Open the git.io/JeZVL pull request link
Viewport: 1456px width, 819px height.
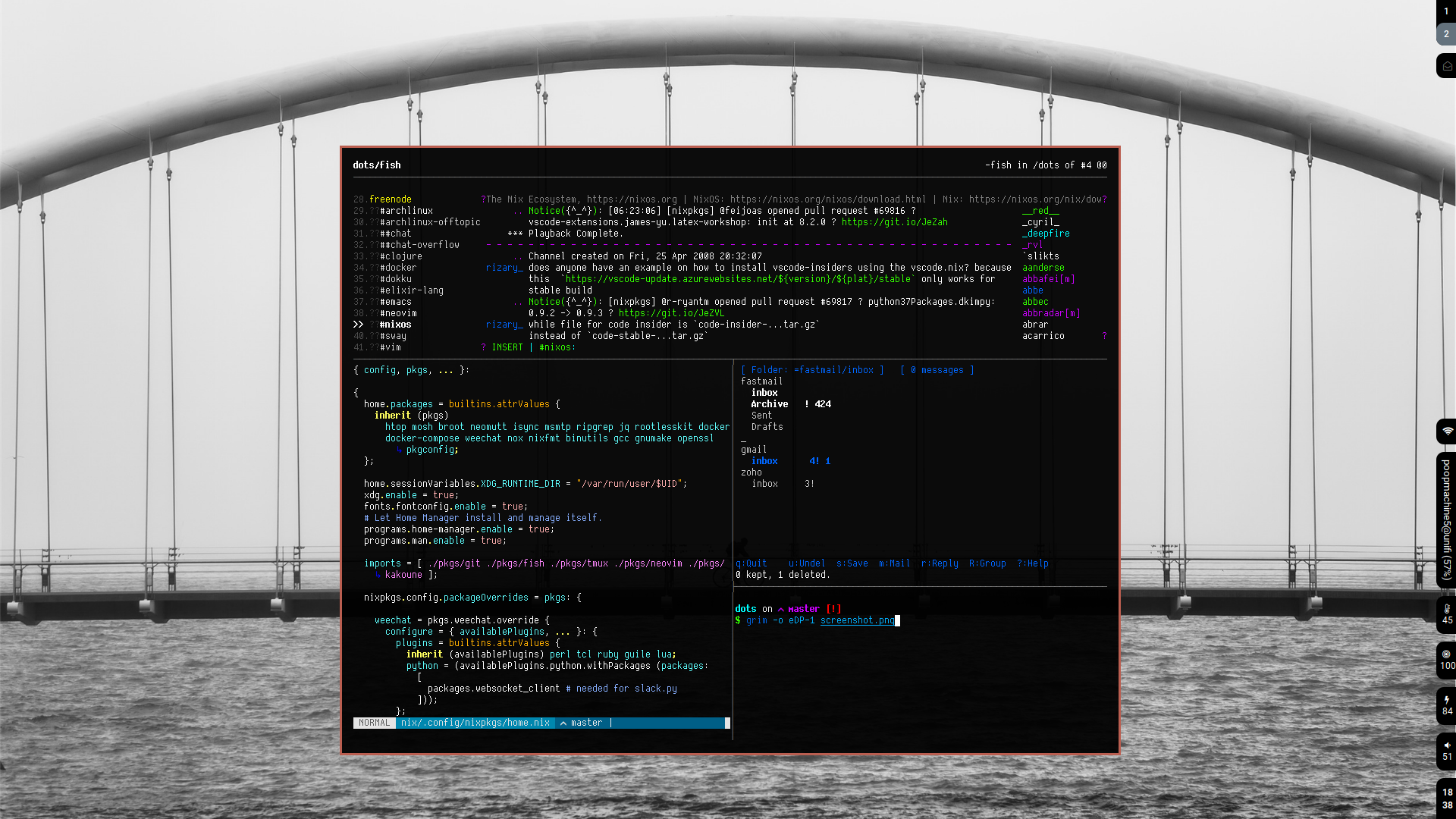tap(671, 313)
